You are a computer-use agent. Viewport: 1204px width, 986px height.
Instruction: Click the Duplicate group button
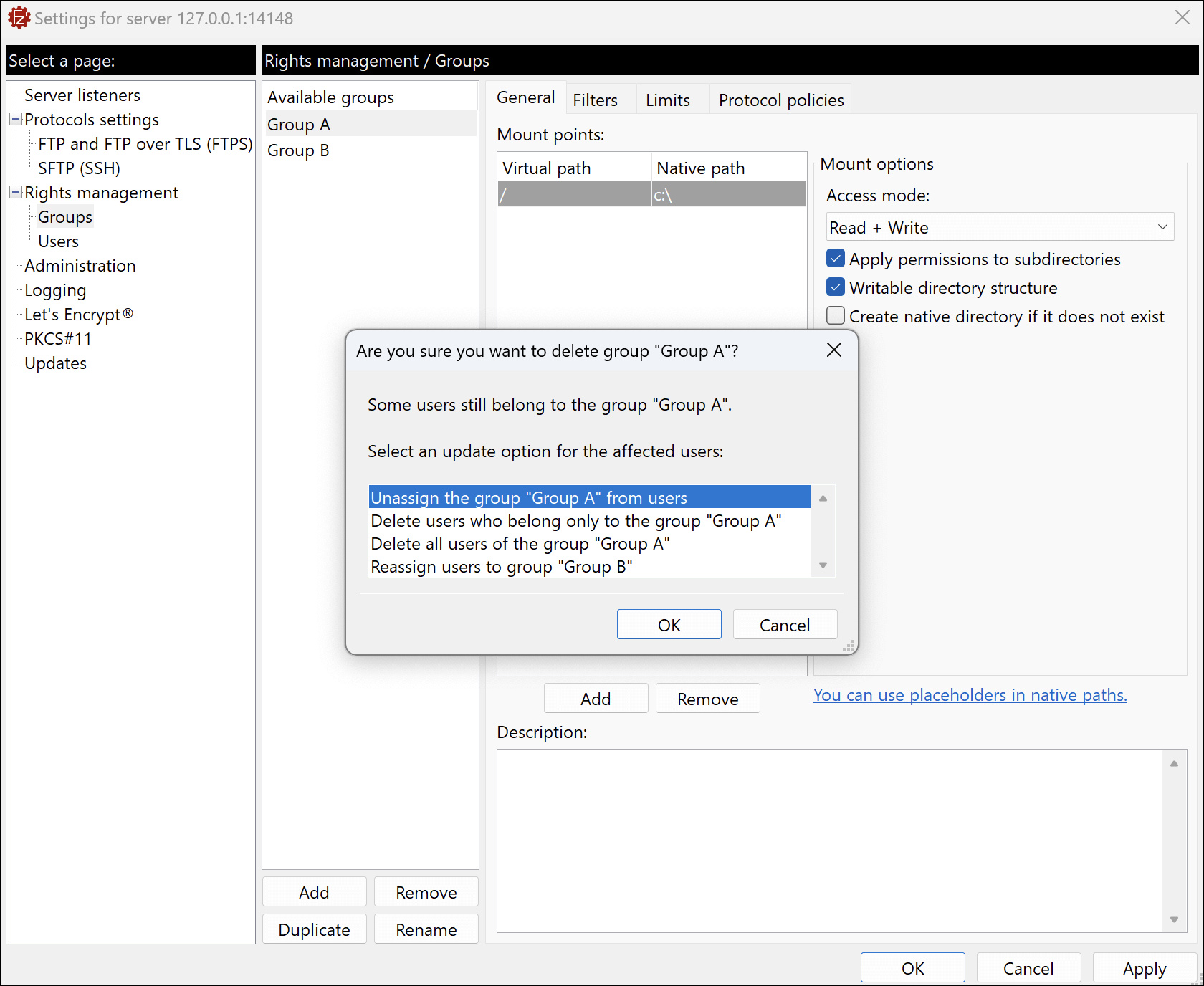(314, 929)
